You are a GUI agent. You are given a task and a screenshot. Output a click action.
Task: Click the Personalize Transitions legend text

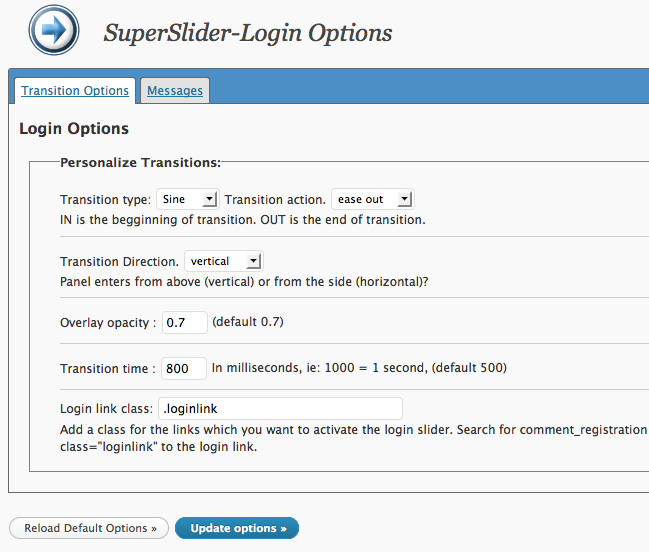140,162
